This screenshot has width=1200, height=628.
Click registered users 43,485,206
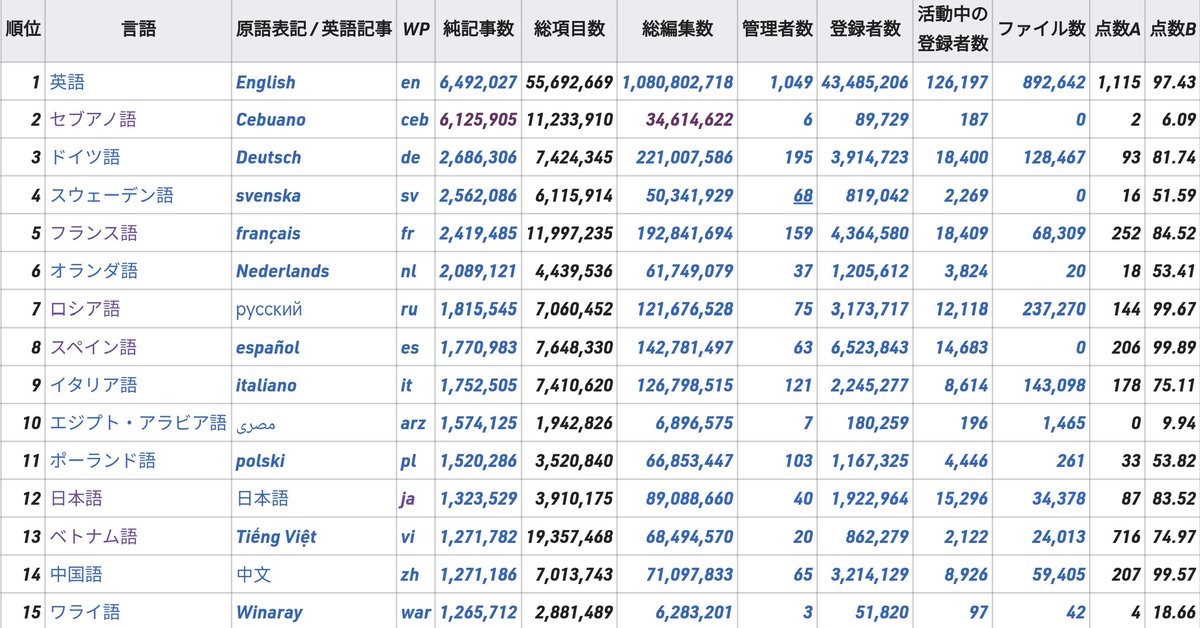click(865, 83)
